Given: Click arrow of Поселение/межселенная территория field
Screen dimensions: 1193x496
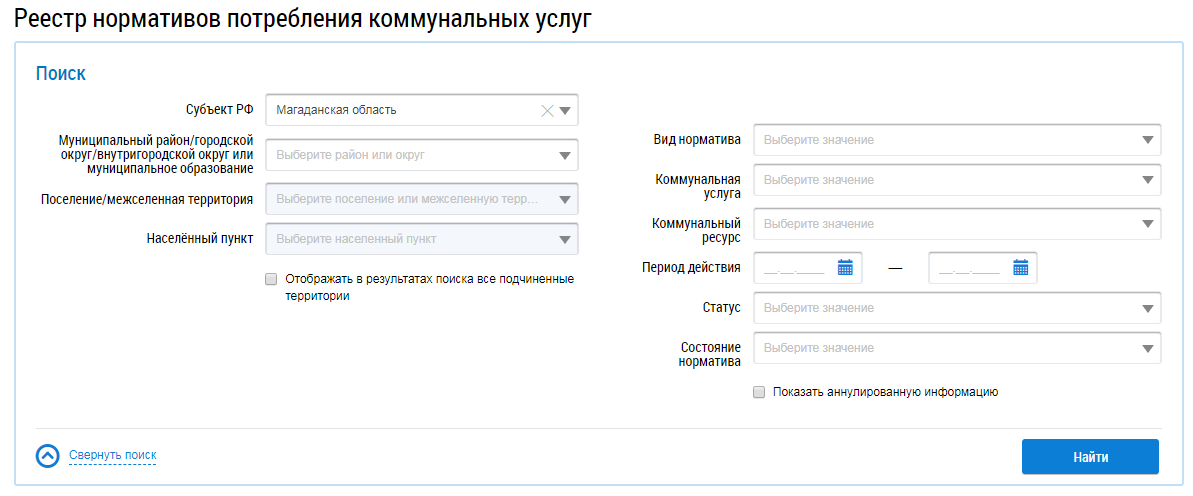Looking at the screenshot, I should pos(565,200).
